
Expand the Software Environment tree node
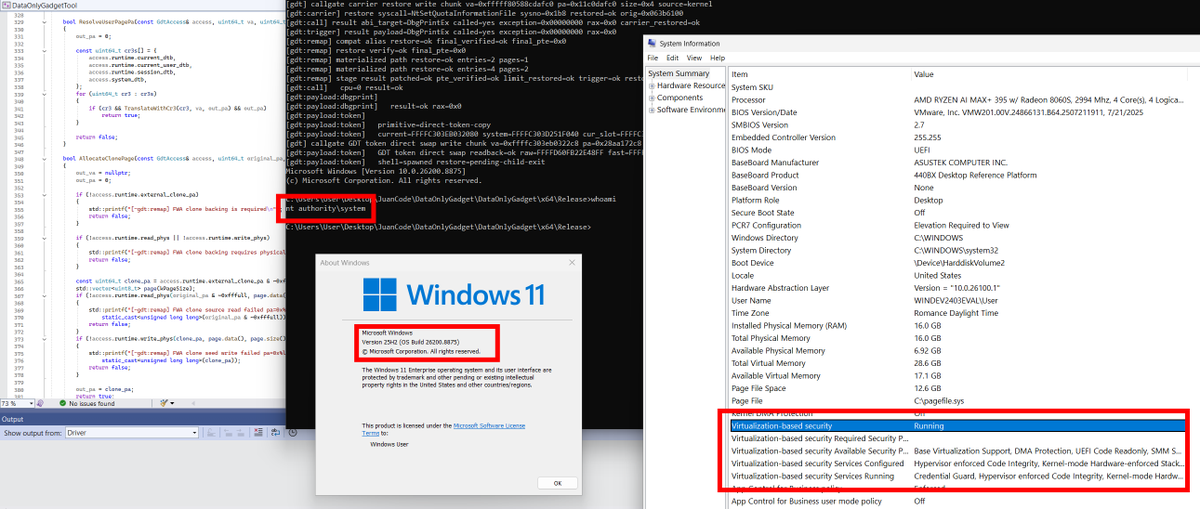[651, 109]
